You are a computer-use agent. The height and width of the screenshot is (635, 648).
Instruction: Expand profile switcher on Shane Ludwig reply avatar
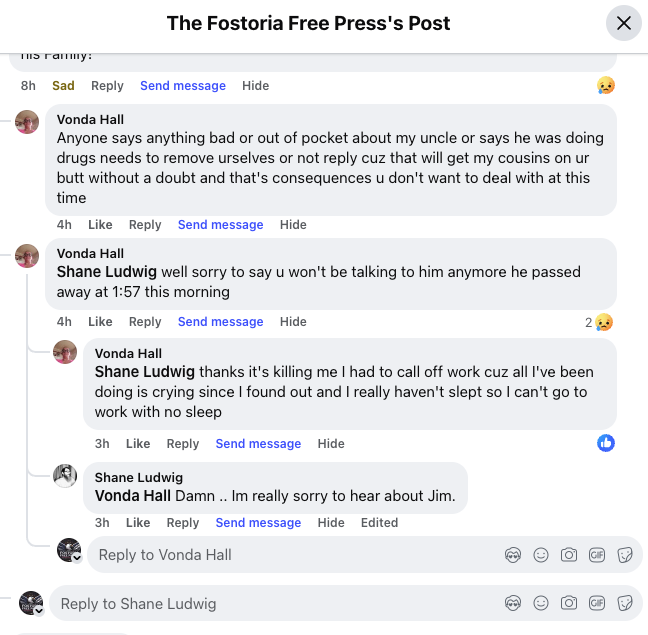[x=39, y=607]
